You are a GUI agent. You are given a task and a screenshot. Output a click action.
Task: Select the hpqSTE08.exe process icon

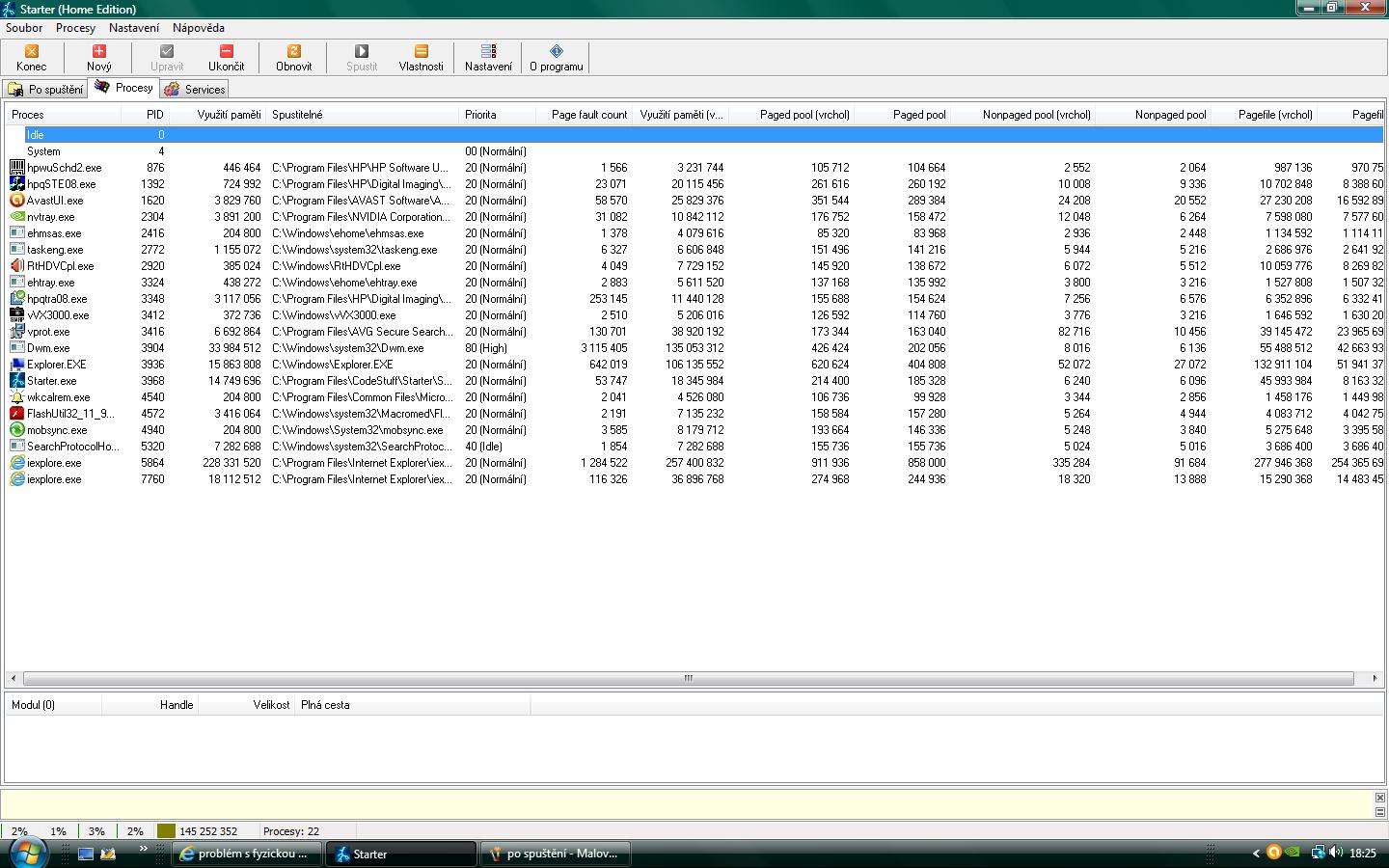tap(17, 184)
